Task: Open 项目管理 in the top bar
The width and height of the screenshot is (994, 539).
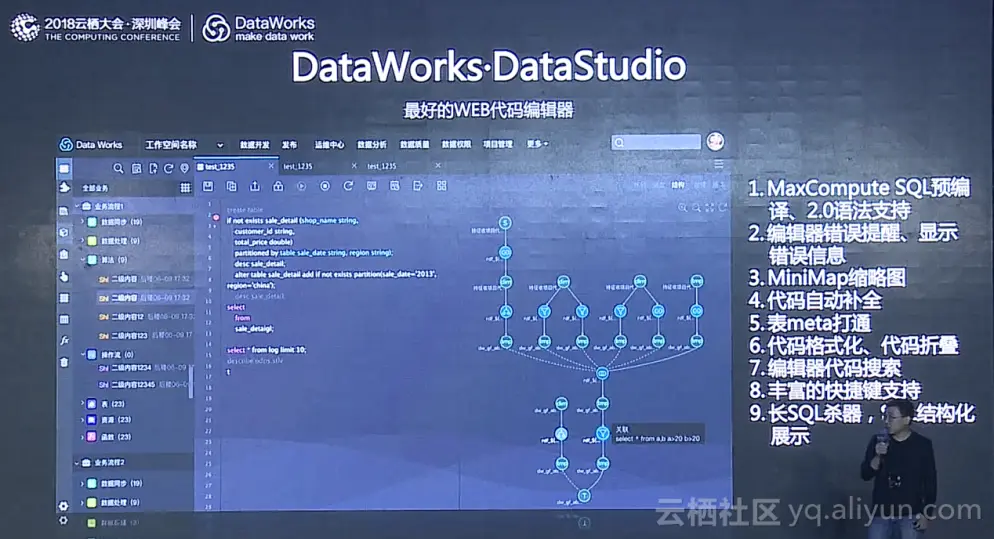Action: (498, 145)
